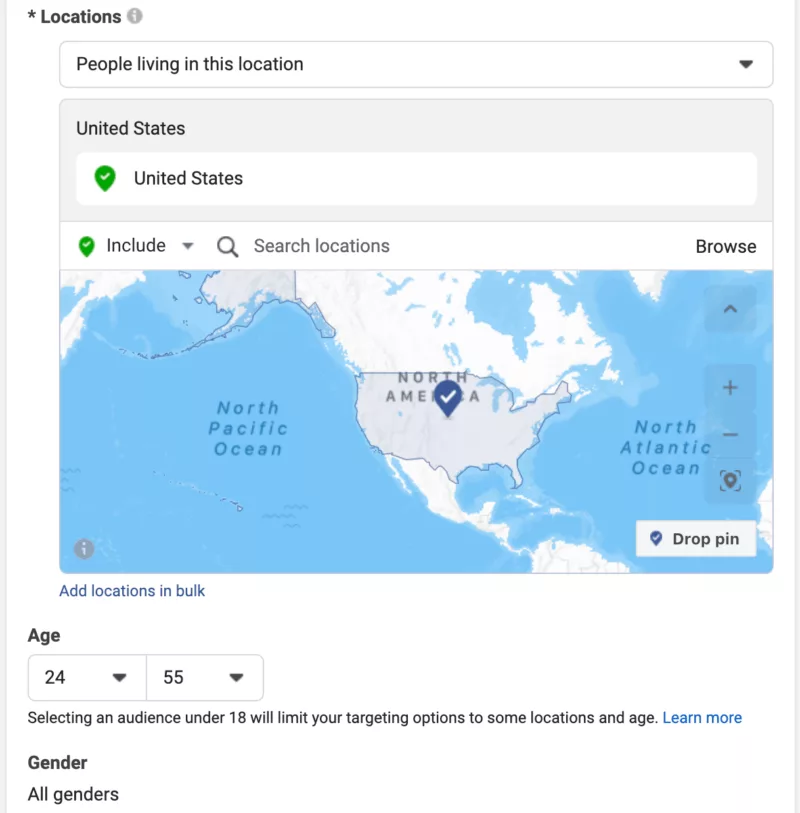The height and width of the screenshot is (813, 800).
Task: Click the map attribution info icon
Action: (84, 549)
